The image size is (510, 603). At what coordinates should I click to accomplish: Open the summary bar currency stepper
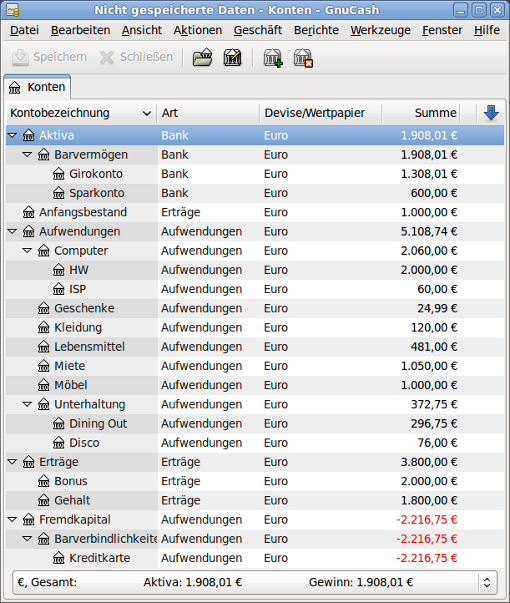487,583
